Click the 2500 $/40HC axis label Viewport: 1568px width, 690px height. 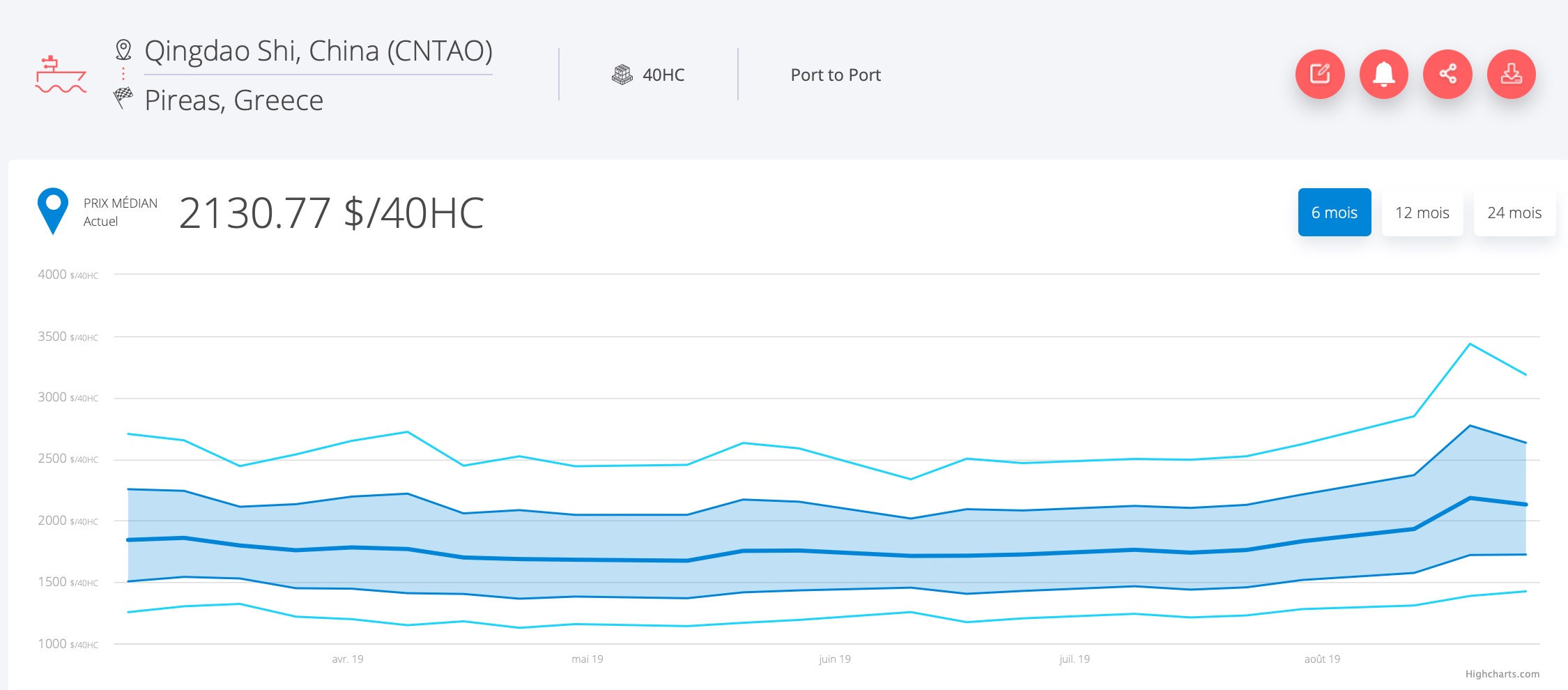[68, 459]
